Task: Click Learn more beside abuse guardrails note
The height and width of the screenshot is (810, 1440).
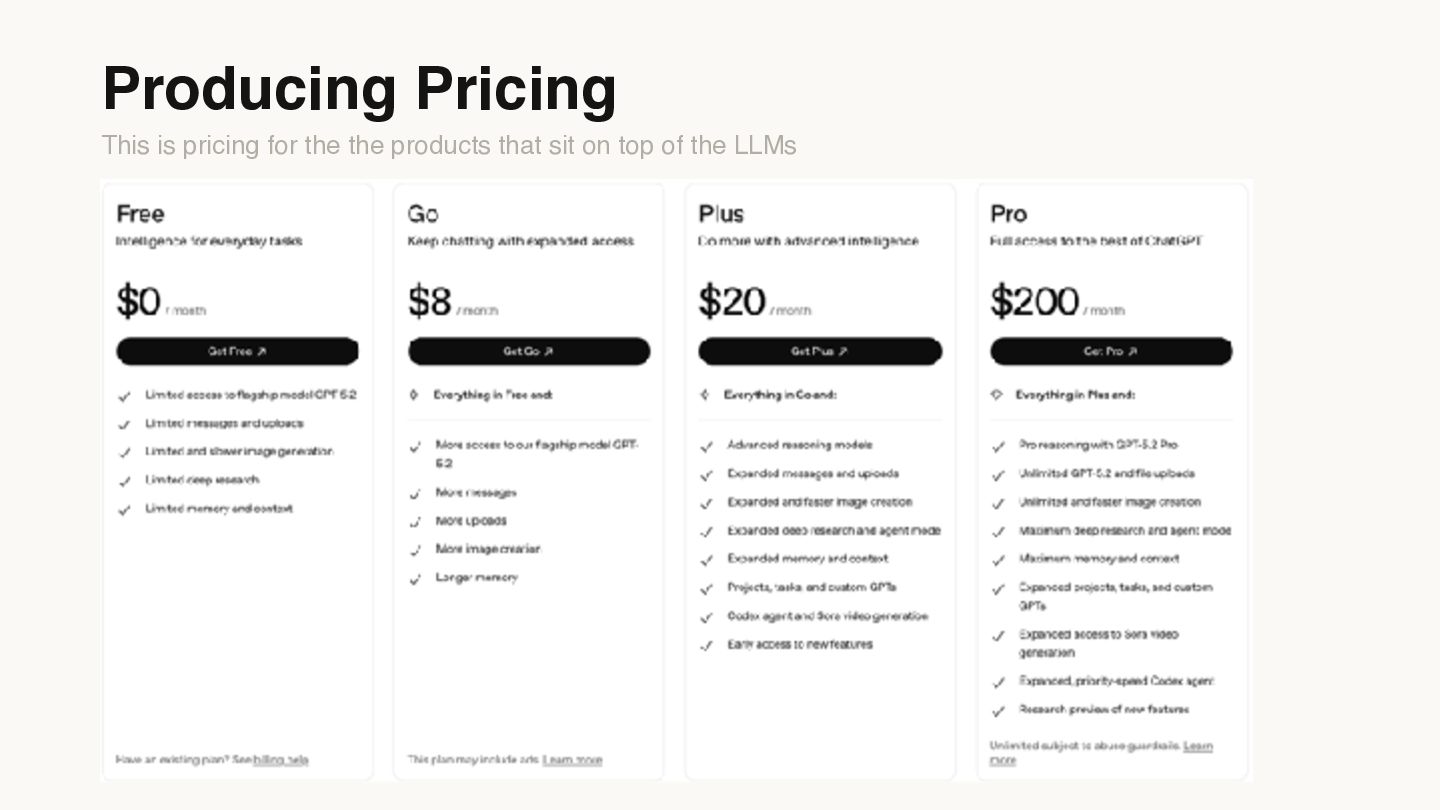Action: point(1197,746)
